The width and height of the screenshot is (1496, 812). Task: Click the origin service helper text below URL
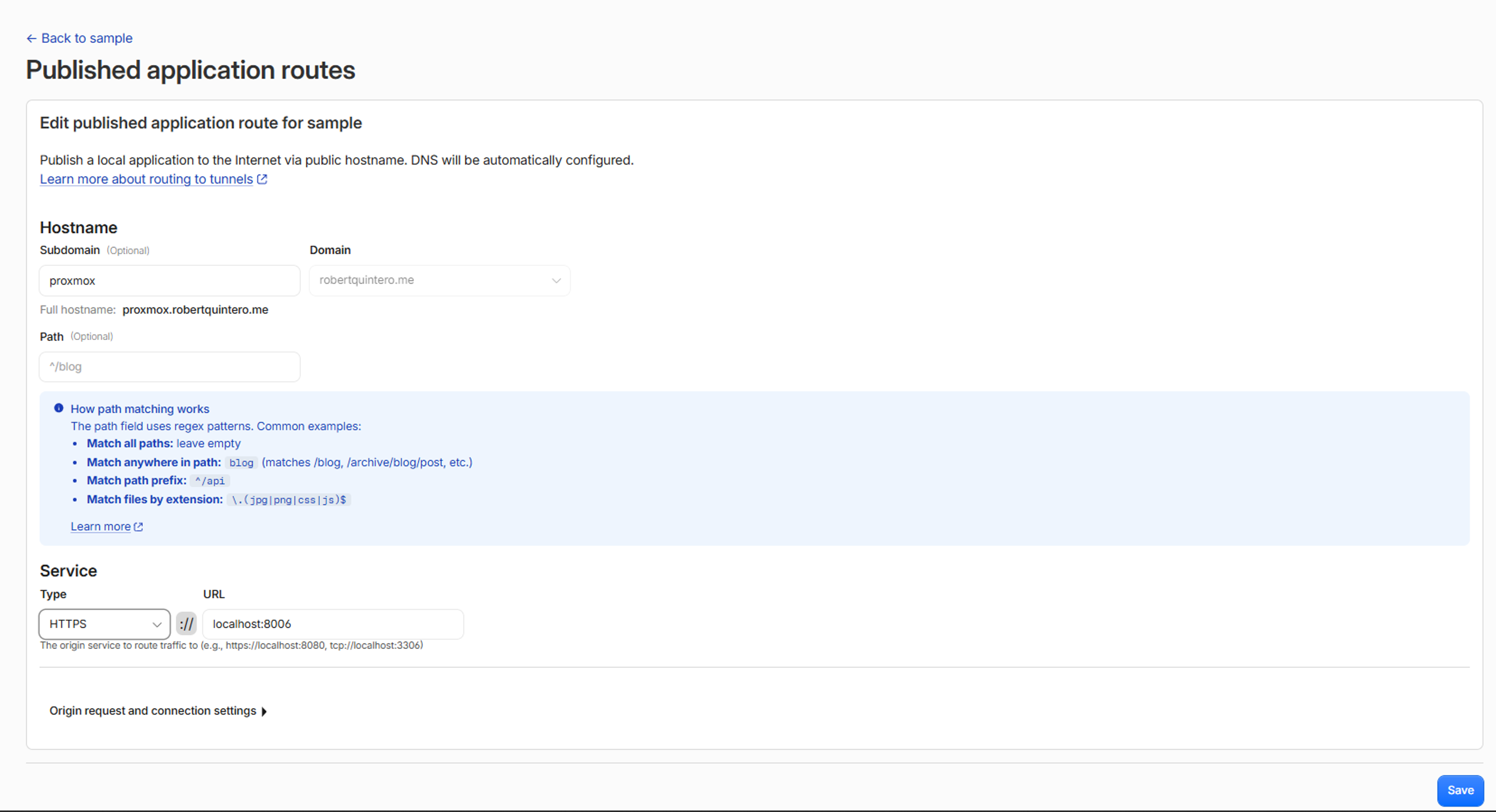(231, 645)
